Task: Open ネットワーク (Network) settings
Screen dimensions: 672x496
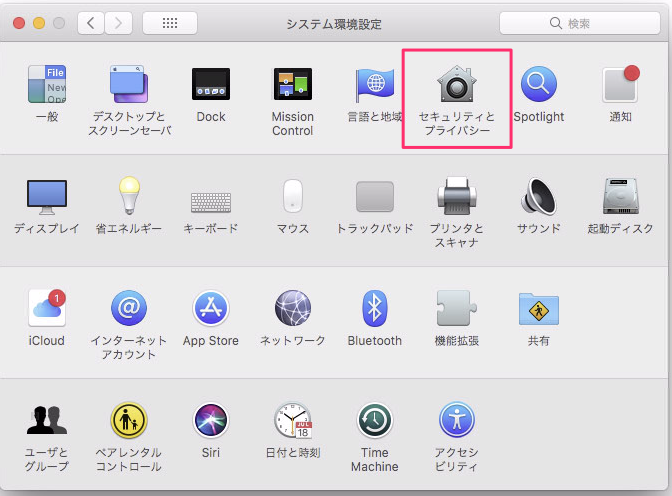Action: click(x=293, y=308)
